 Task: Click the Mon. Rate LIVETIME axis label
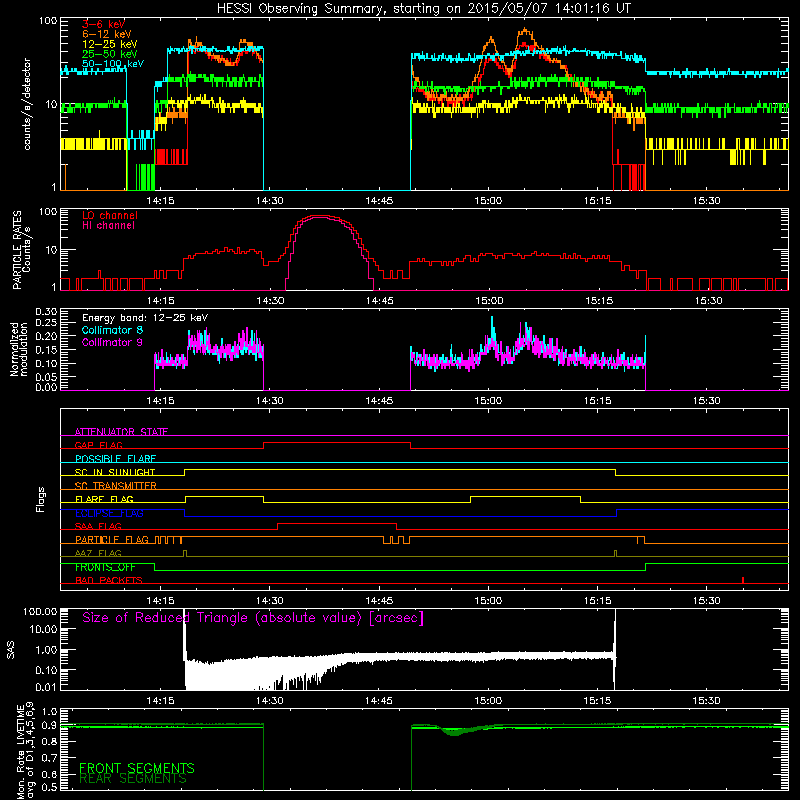point(26,750)
